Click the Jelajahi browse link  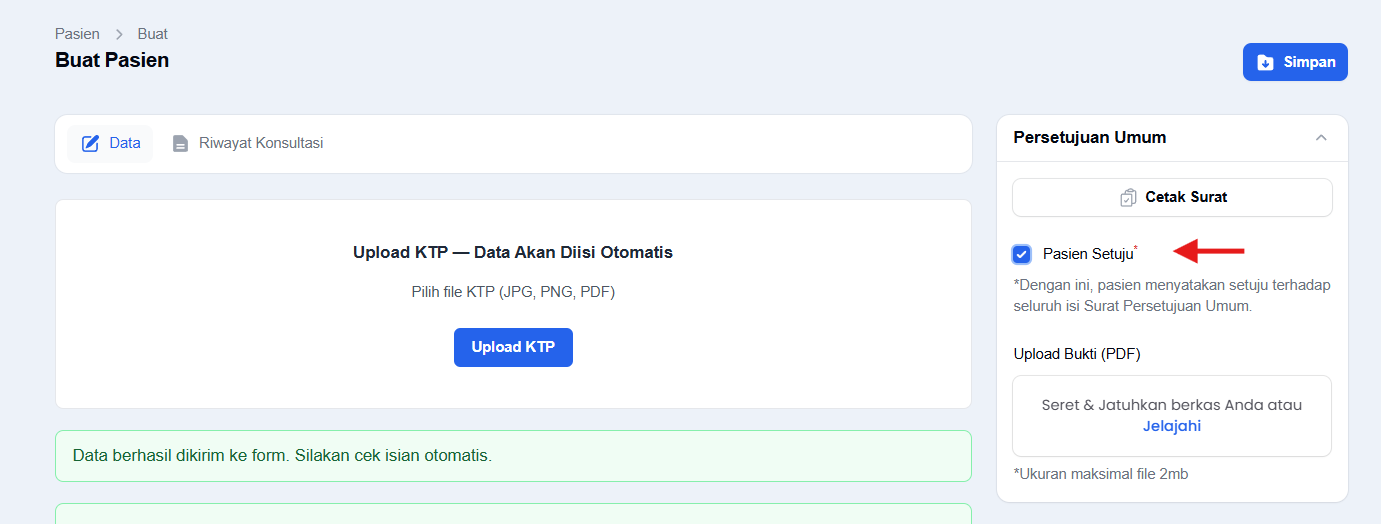click(1172, 426)
